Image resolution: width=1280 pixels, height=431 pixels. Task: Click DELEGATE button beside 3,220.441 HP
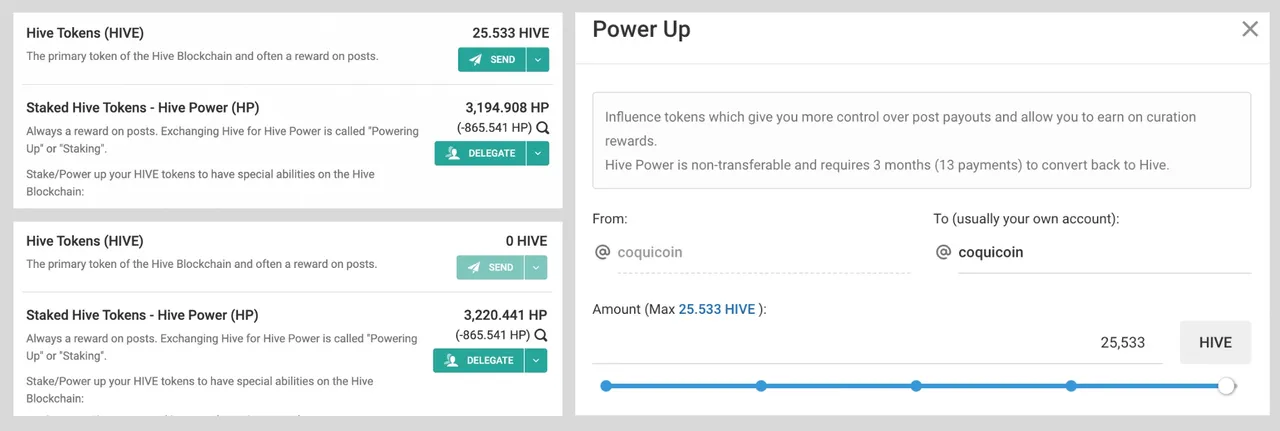(480, 360)
